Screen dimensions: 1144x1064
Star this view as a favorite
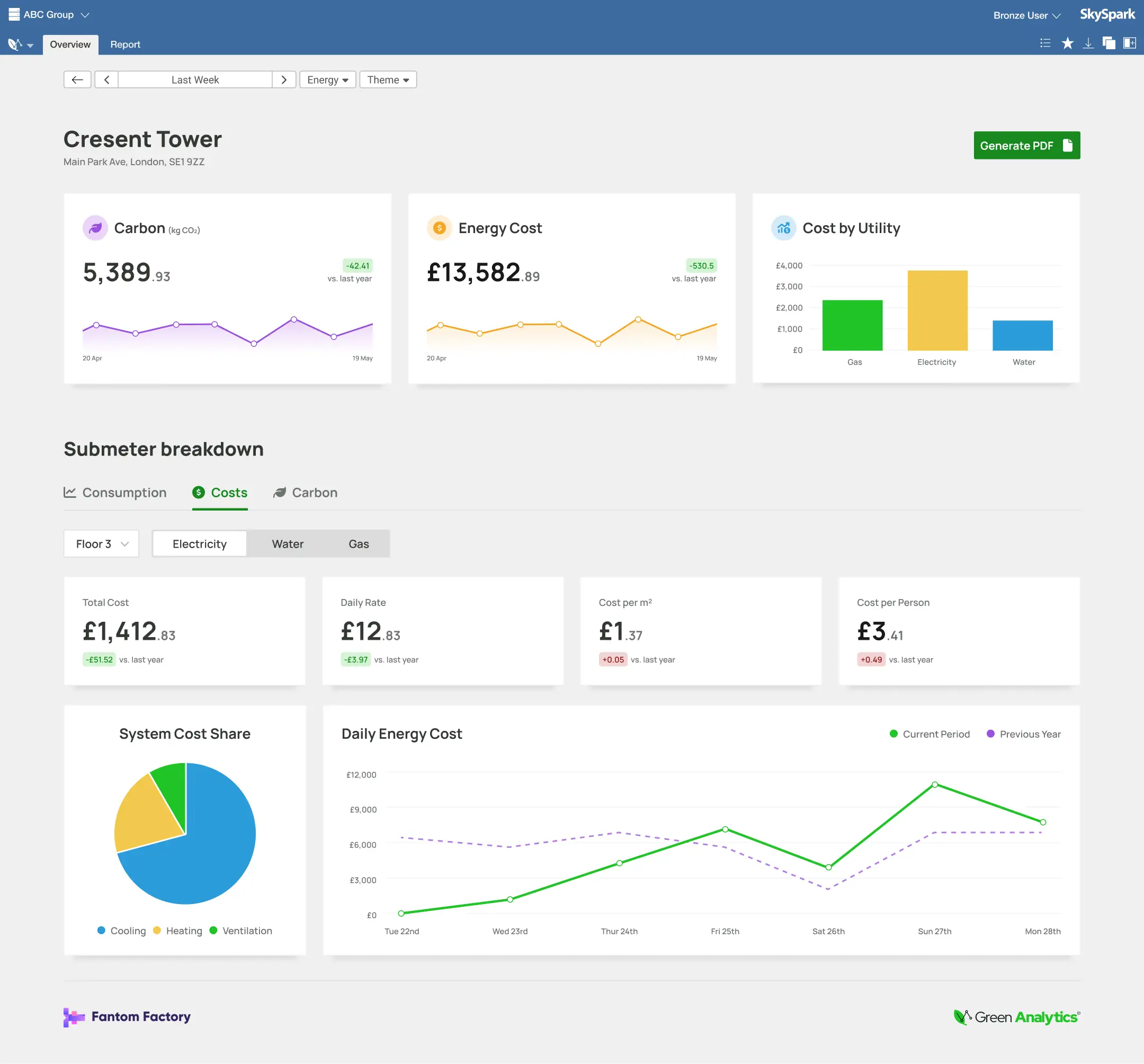tap(1067, 42)
